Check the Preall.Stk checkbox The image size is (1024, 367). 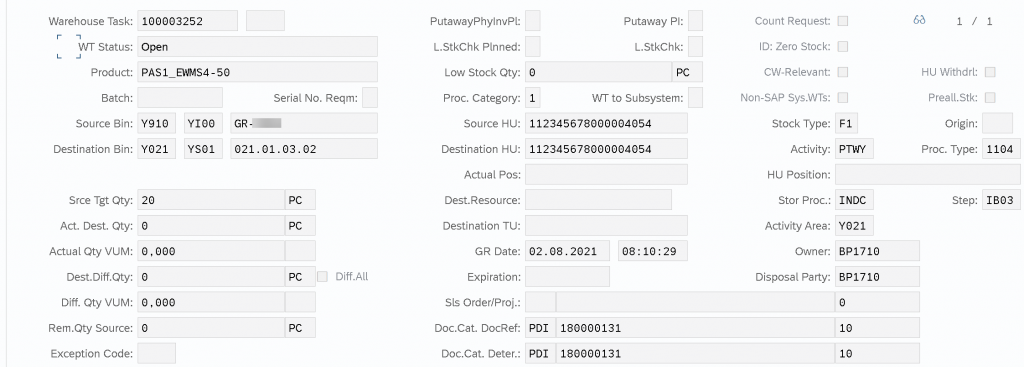pyautogui.click(x=990, y=97)
